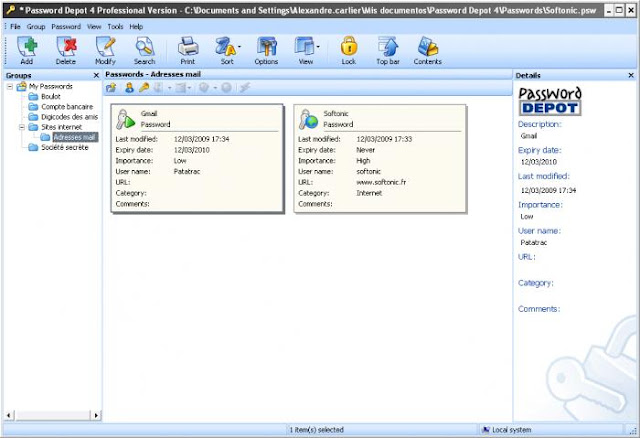Viewport: 640px width, 438px height.
Task: Click the open folder icon in passwords toolbar
Action: point(111,87)
